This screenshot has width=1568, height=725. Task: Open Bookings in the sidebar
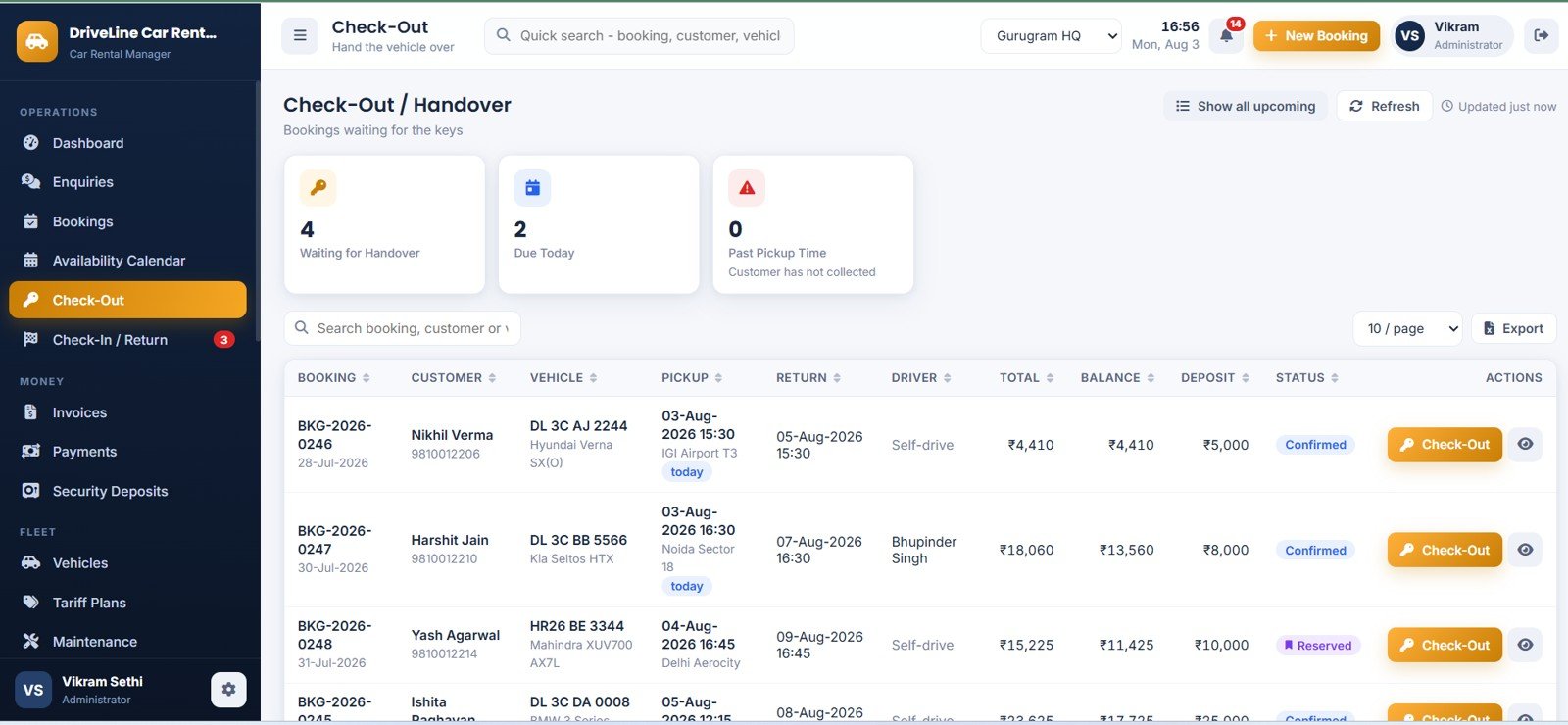point(127,221)
